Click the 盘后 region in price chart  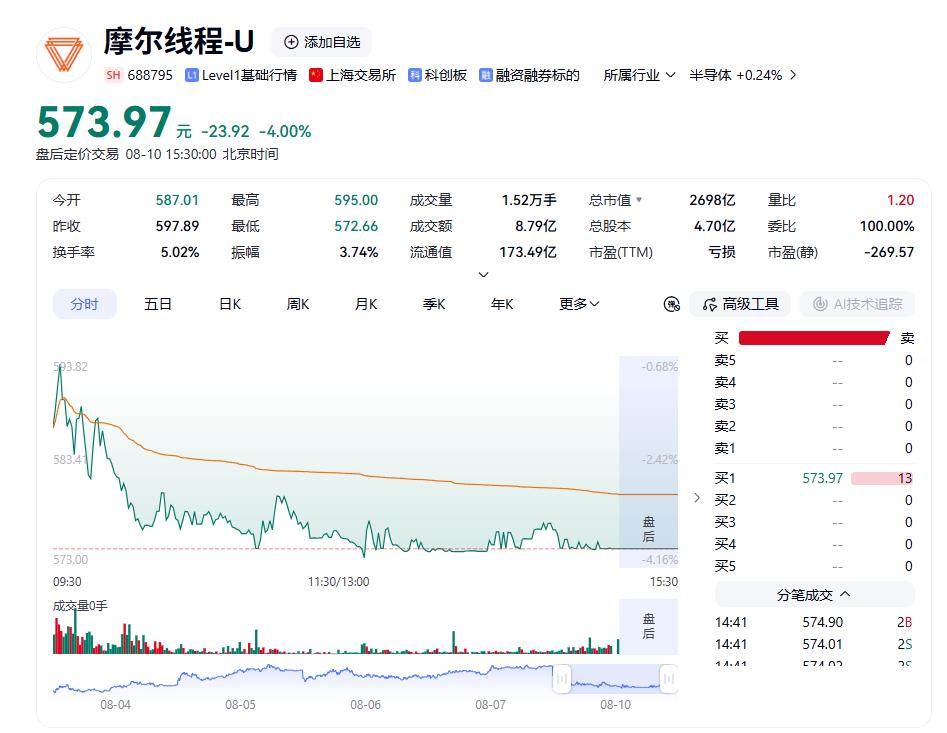(649, 462)
